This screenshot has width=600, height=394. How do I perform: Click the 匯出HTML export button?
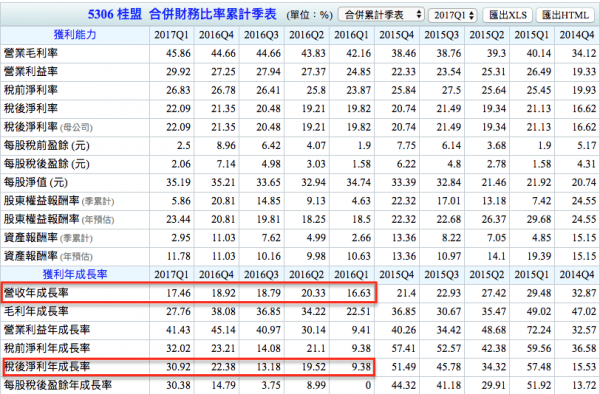[565, 15]
